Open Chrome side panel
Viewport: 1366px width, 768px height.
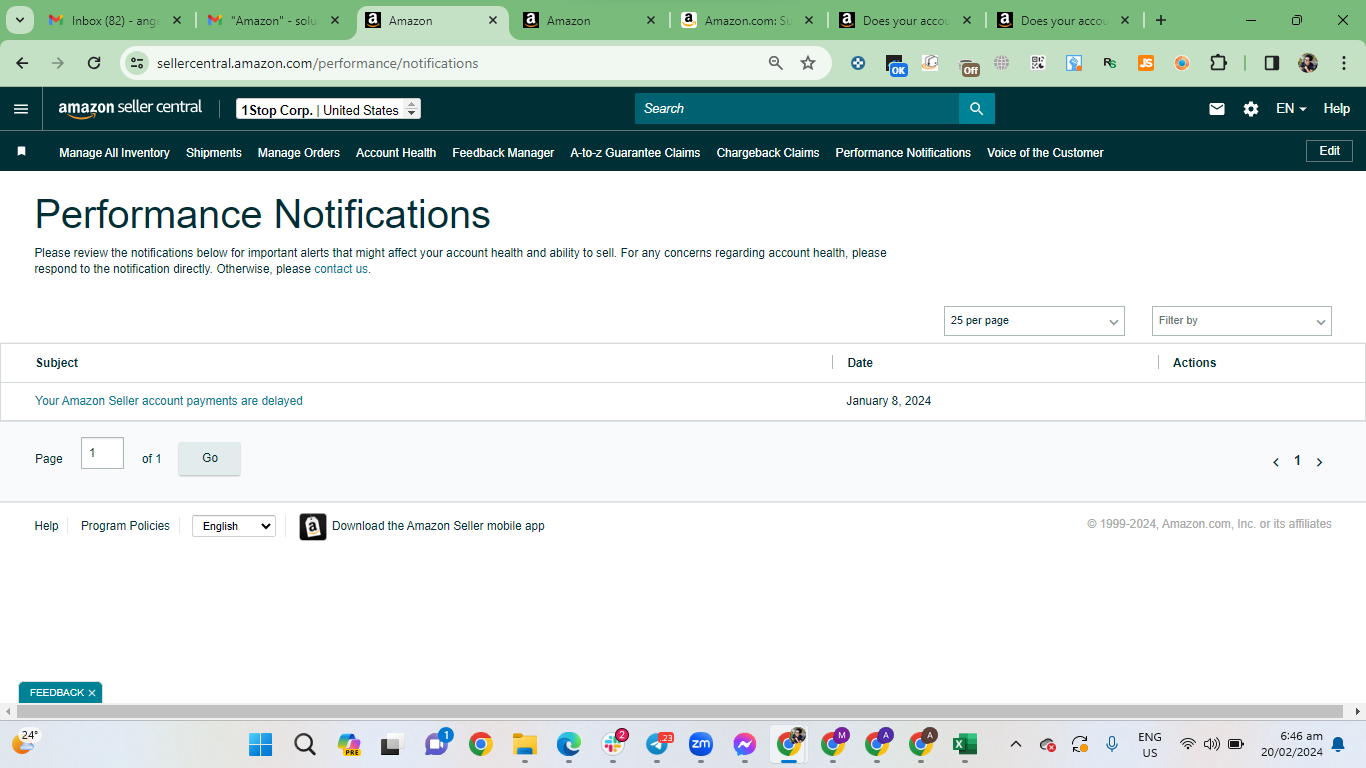[x=1272, y=63]
